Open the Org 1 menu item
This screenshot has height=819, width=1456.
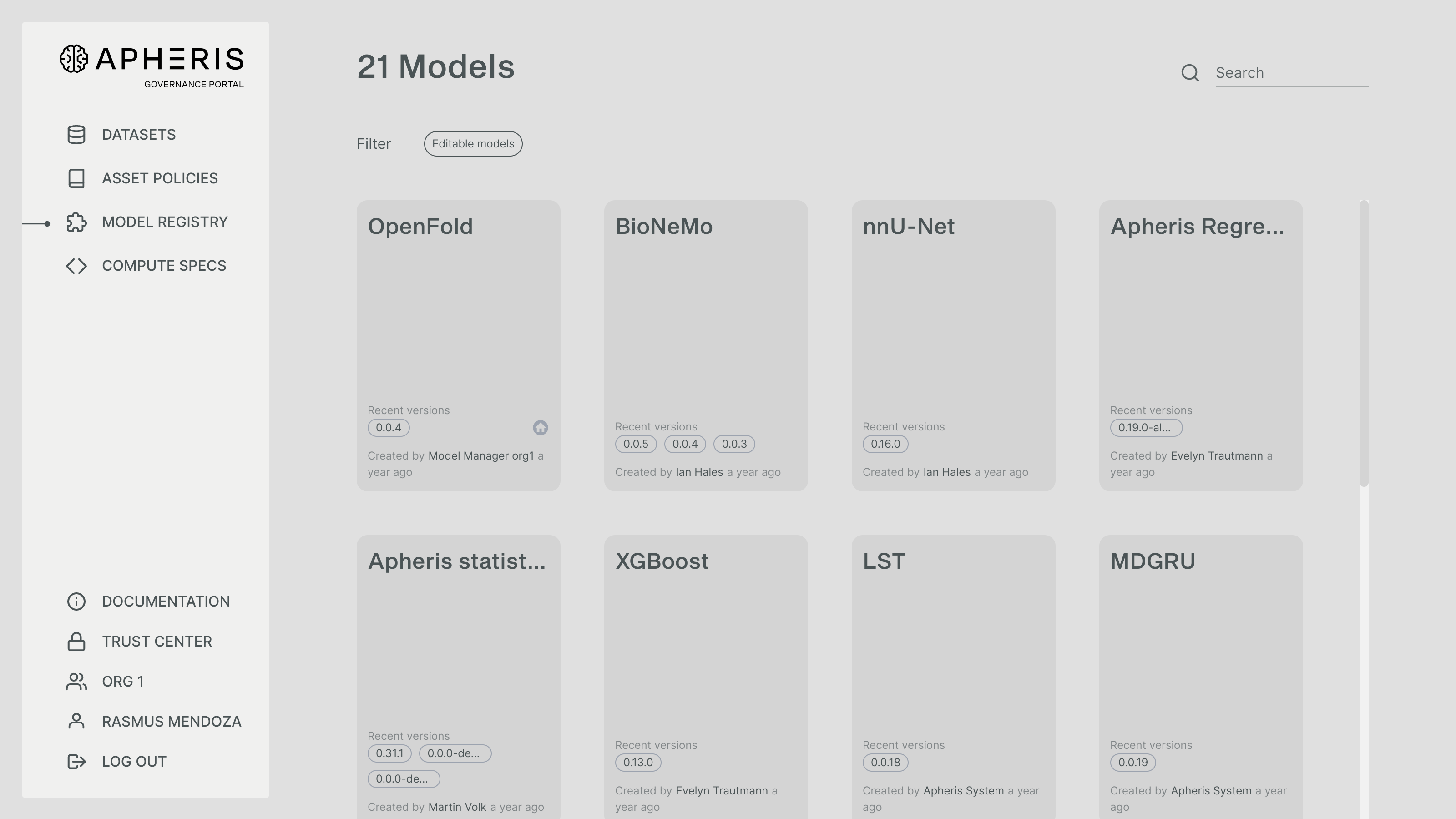[x=123, y=682]
